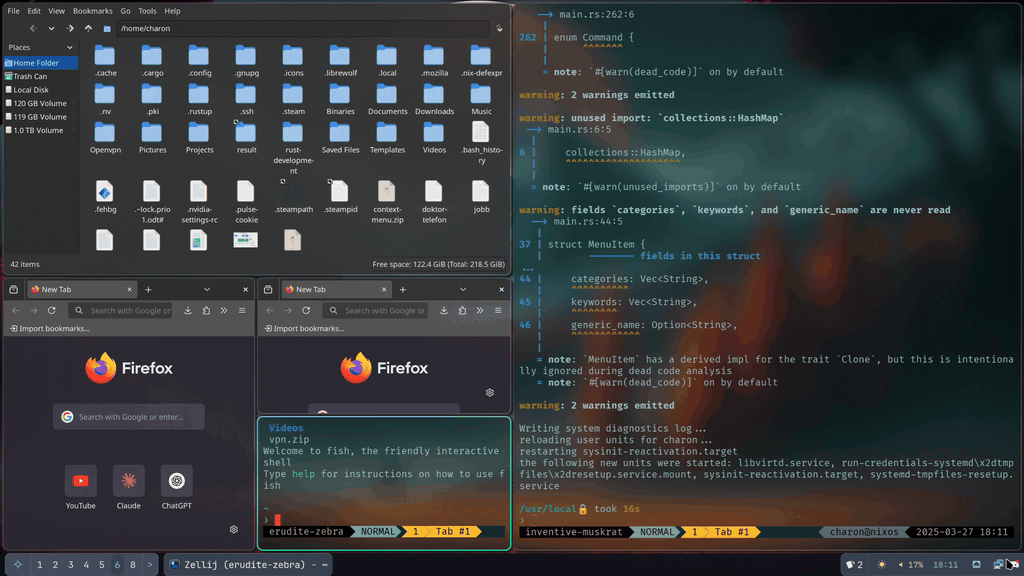The height and width of the screenshot is (576, 1024).
Task: Open hamburger menu in left Firefox window
Action: point(242,311)
